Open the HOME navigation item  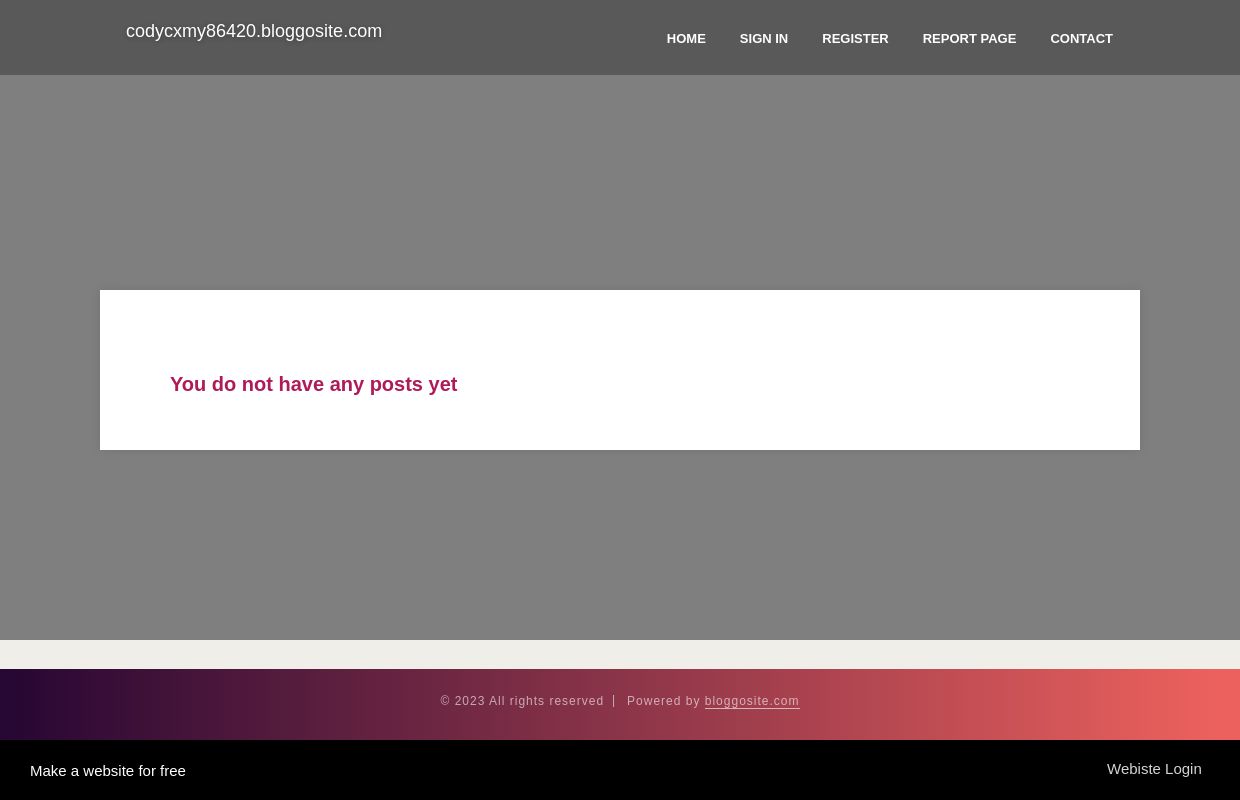point(686,38)
